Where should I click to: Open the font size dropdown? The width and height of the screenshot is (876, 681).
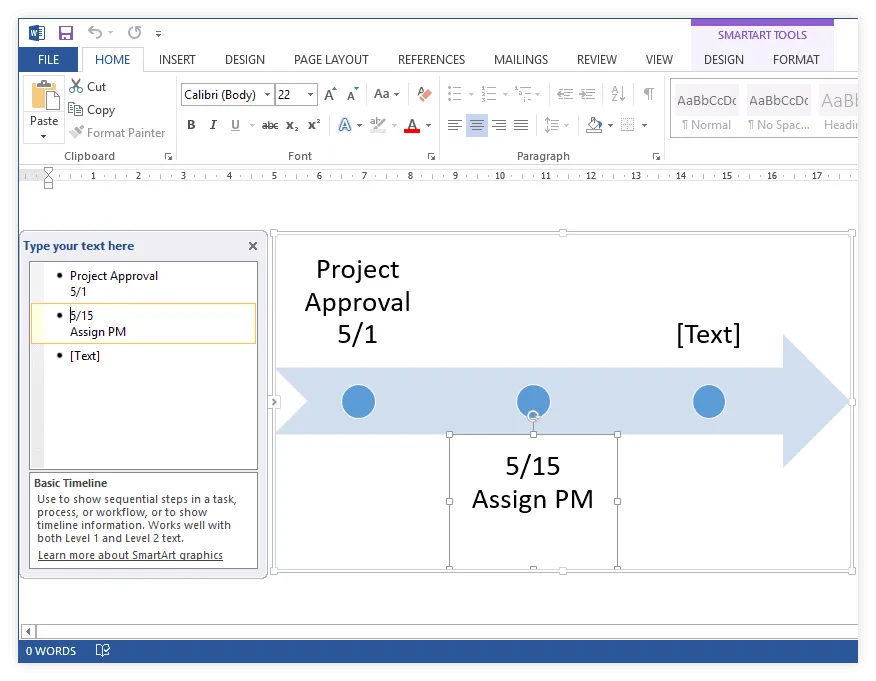click(x=311, y=95)
